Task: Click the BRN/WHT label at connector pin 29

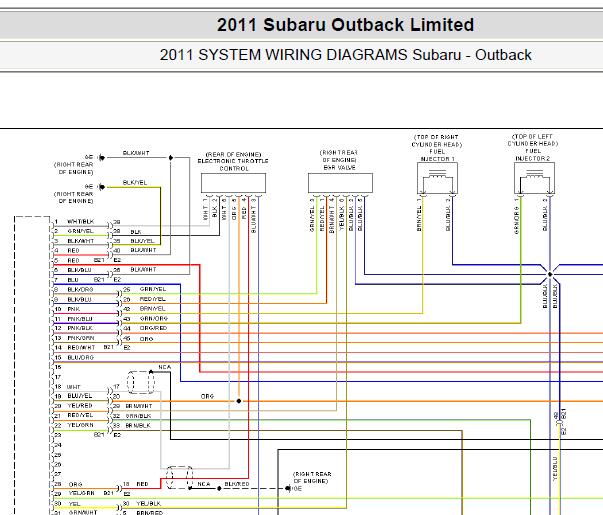Action: click(x=139, y=406)
